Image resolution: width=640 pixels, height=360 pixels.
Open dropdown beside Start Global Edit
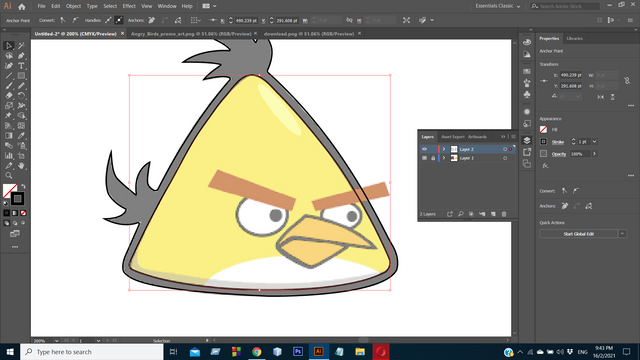tap(622, 234)
